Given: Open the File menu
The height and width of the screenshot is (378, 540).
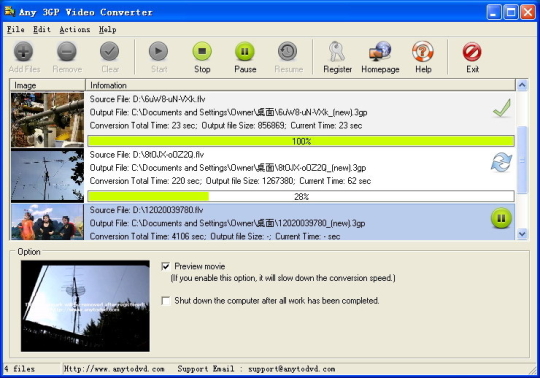Looking at the screenshot, I should point(15,30).
